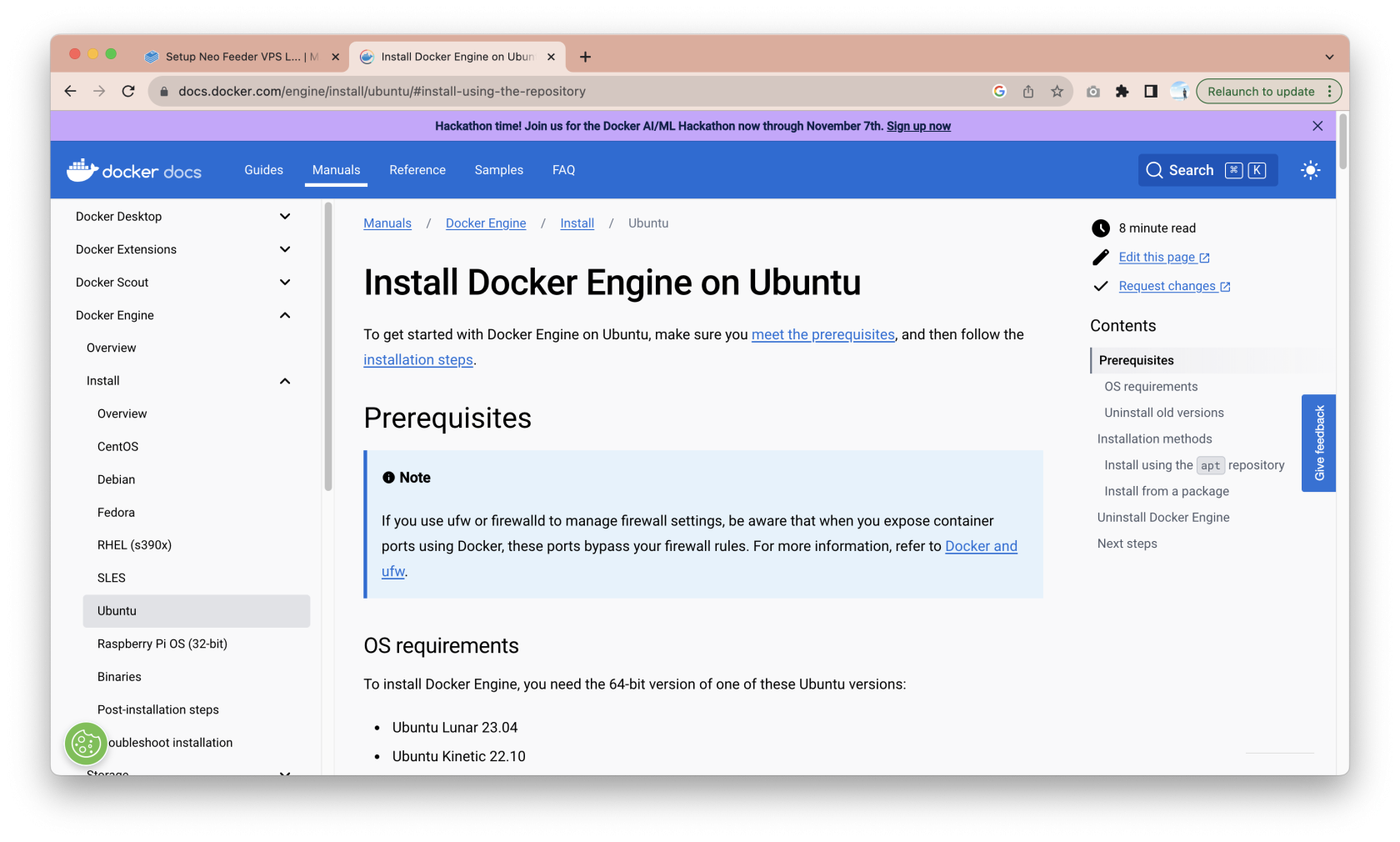Image resolution: width=1400 pixels, height=842 pixels.
Task: Open the cookie preferences icon
Action: coord(86,743)
